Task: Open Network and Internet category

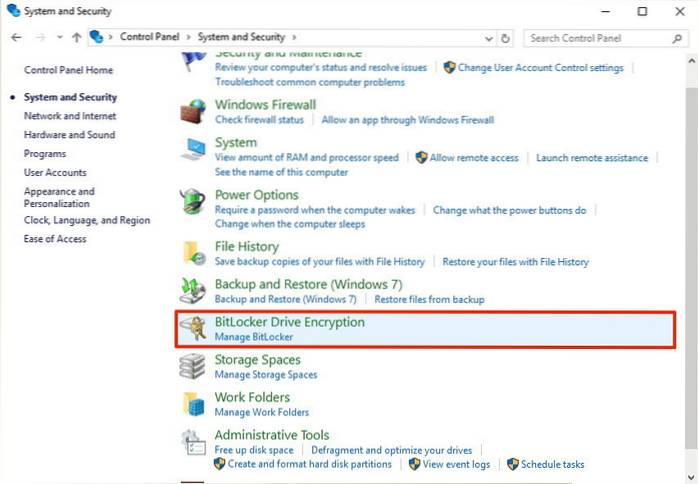Action: click(x=70, y=116)
